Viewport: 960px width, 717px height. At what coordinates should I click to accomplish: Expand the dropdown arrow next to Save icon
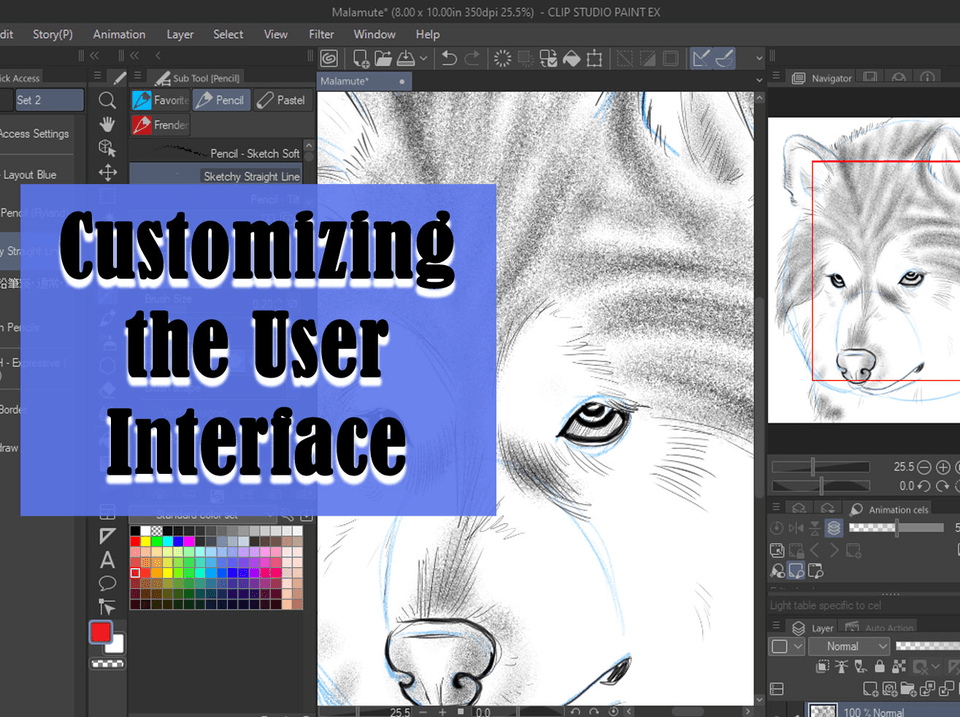(x=423, y=59)
